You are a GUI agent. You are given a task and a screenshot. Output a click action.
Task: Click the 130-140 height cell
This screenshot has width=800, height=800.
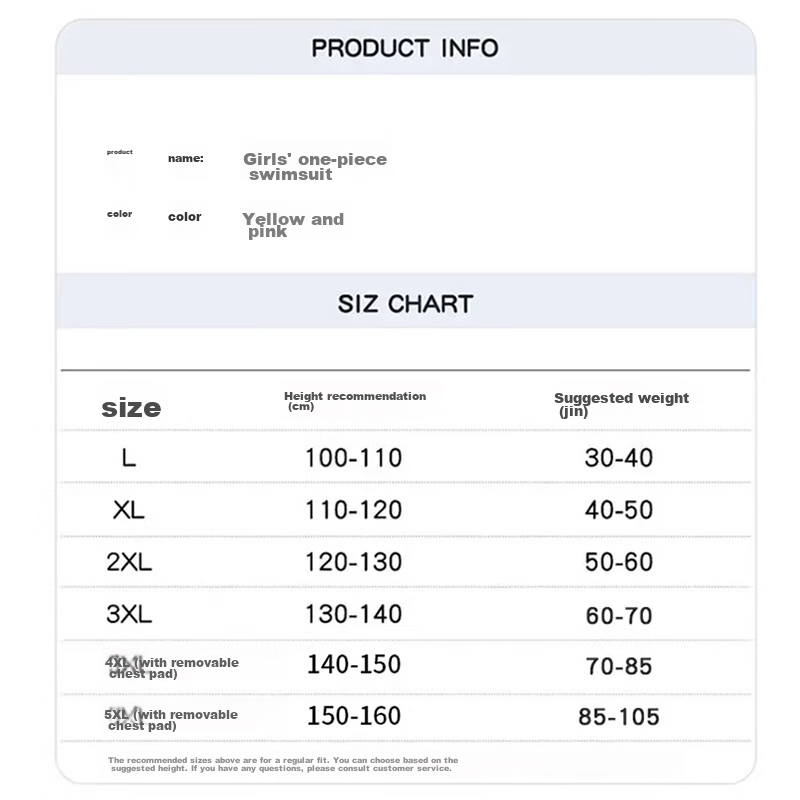tap(353, 614)
